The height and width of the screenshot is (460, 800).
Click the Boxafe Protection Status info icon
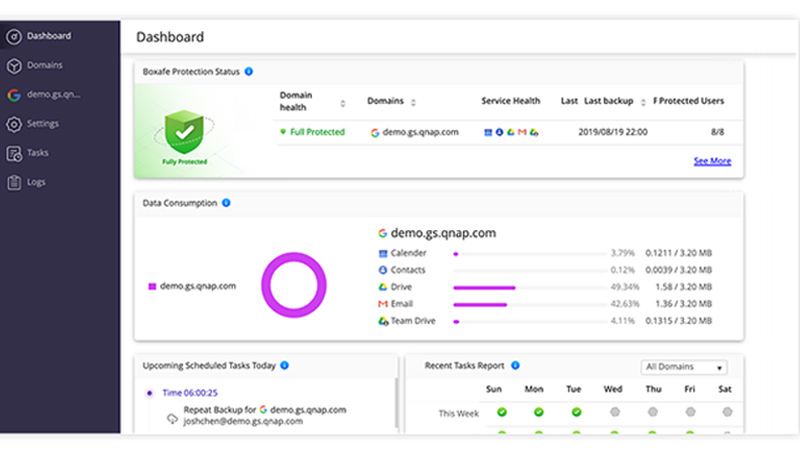pos(249,72)
